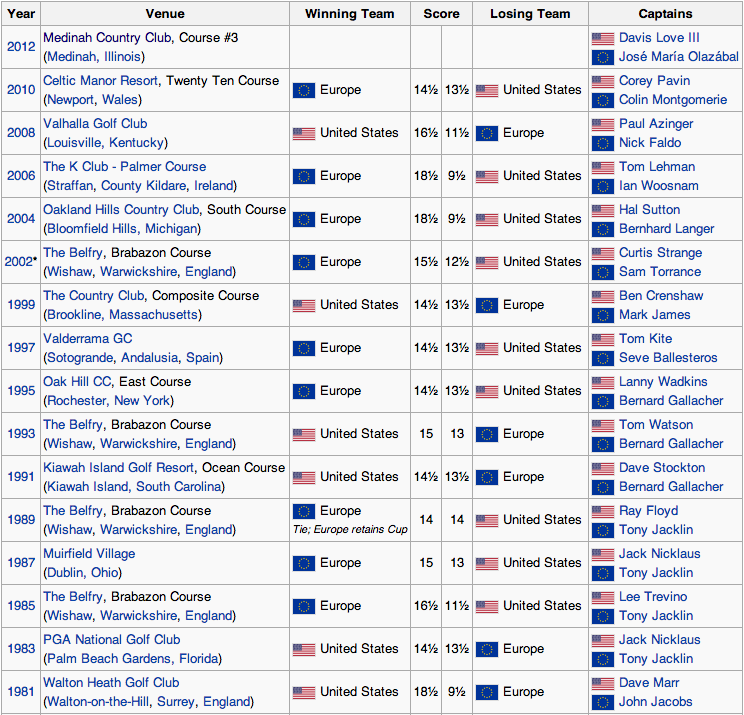The width and height of the screenshot is (744, 715).
Task: Open the Colin Montgomerie captain link
Action: 673,100
